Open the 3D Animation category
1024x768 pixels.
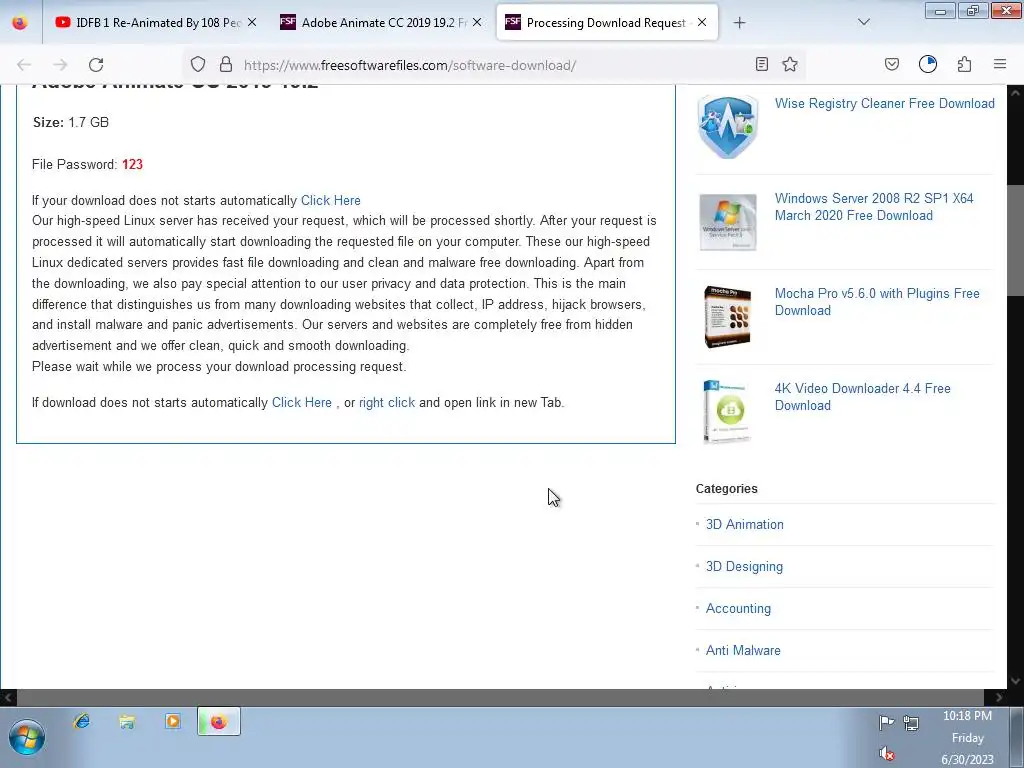click(744, 524)
